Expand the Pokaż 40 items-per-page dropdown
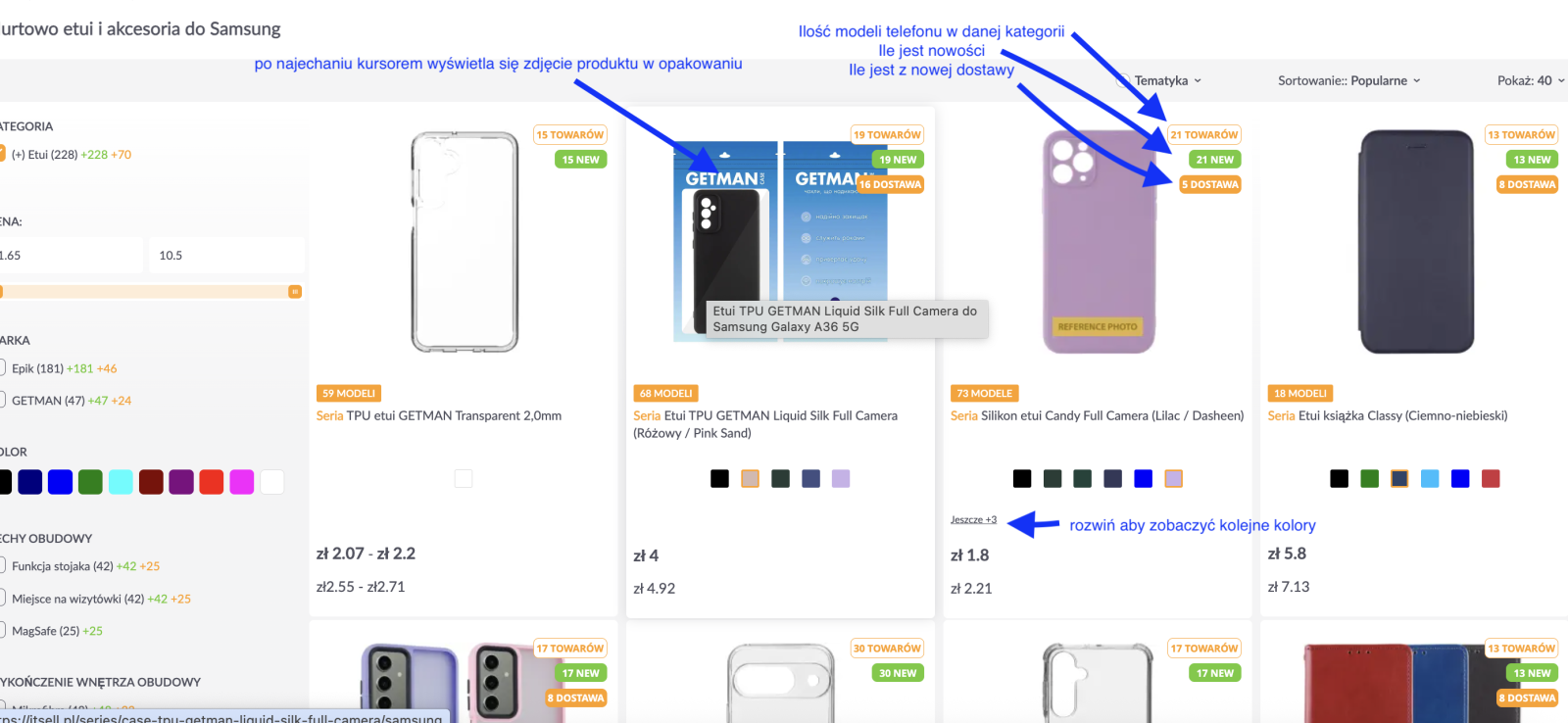 [x=1530, y=80]
